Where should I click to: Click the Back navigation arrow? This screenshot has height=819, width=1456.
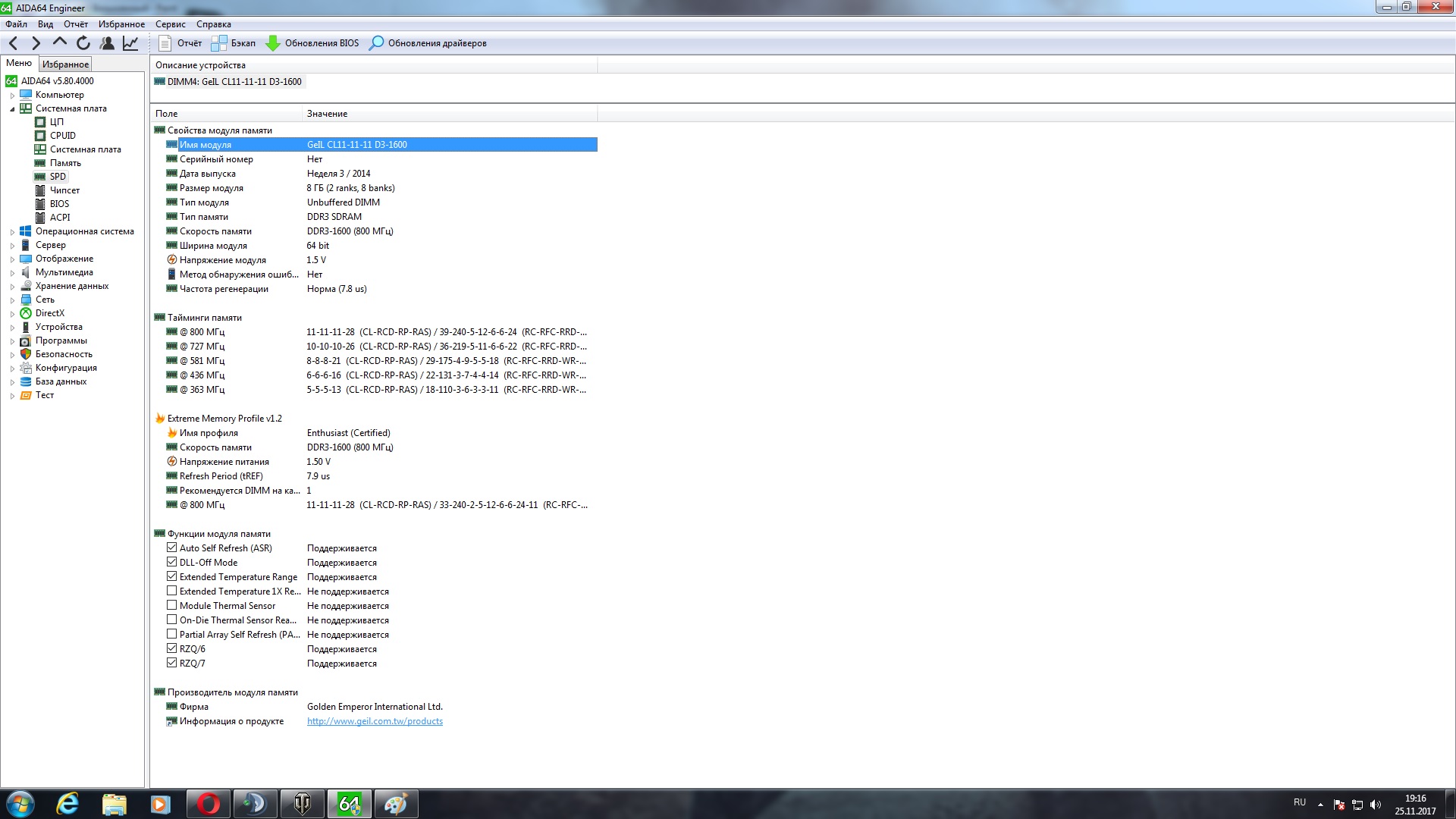[x=13, y=43]
